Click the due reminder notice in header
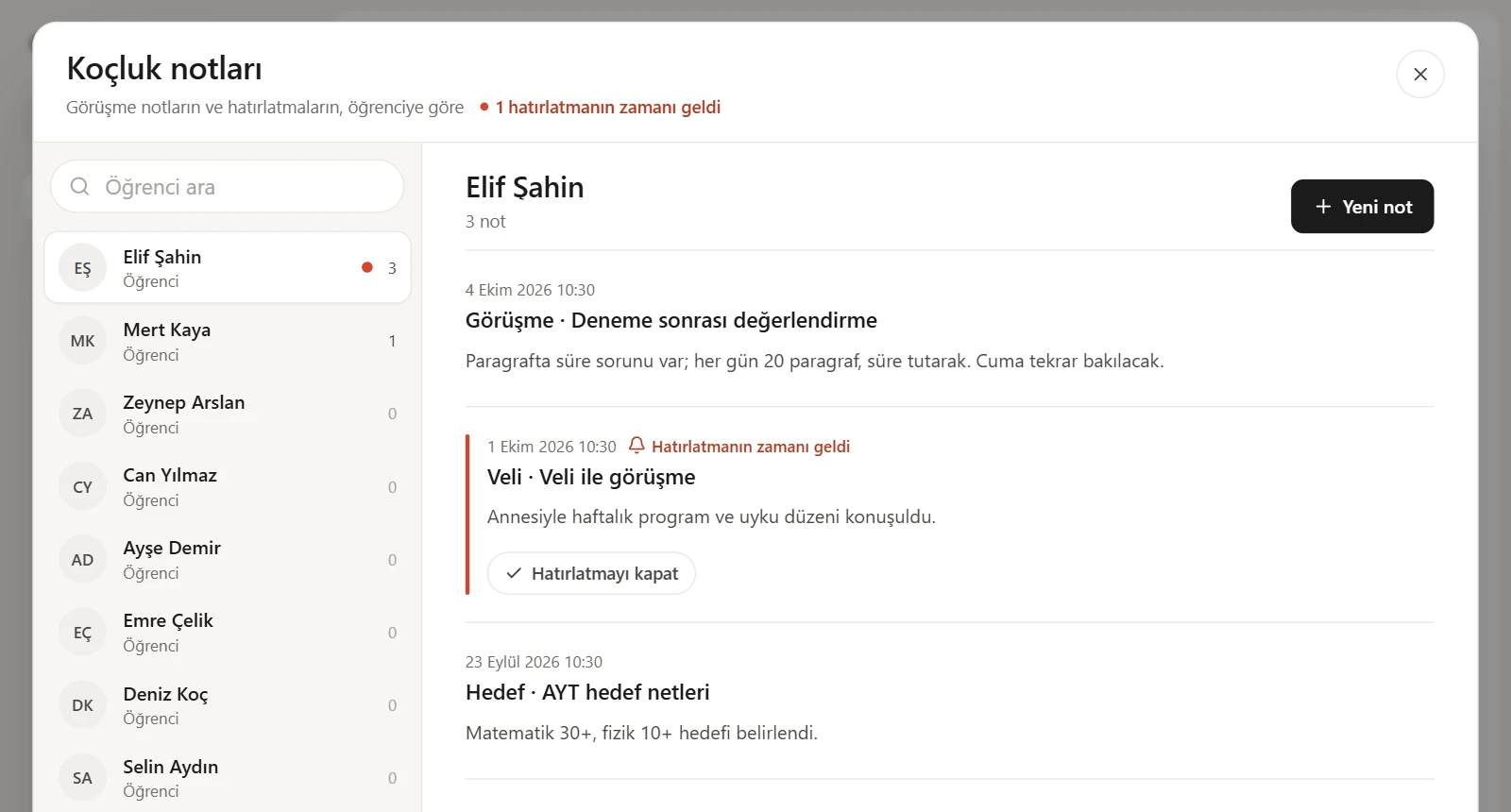The image size is (1511, 812). [x=601, y=107]
